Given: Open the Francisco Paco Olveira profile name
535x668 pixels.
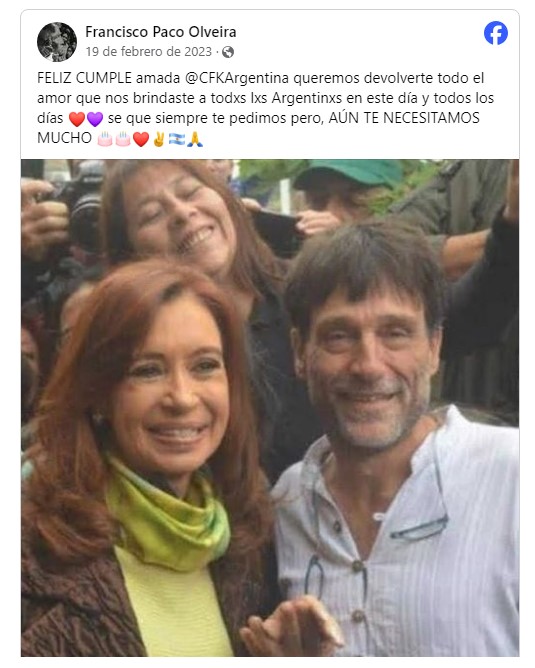Looking at the screenshot, I should (x=161, y=32).
